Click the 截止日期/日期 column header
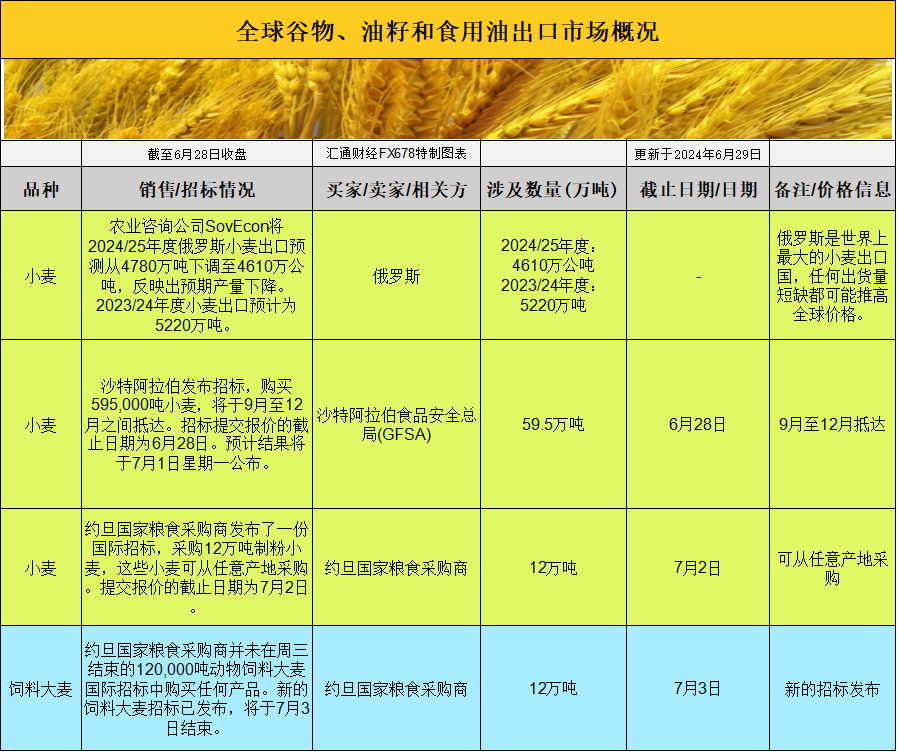Viewport: 897px width, 752px height. 698,189
